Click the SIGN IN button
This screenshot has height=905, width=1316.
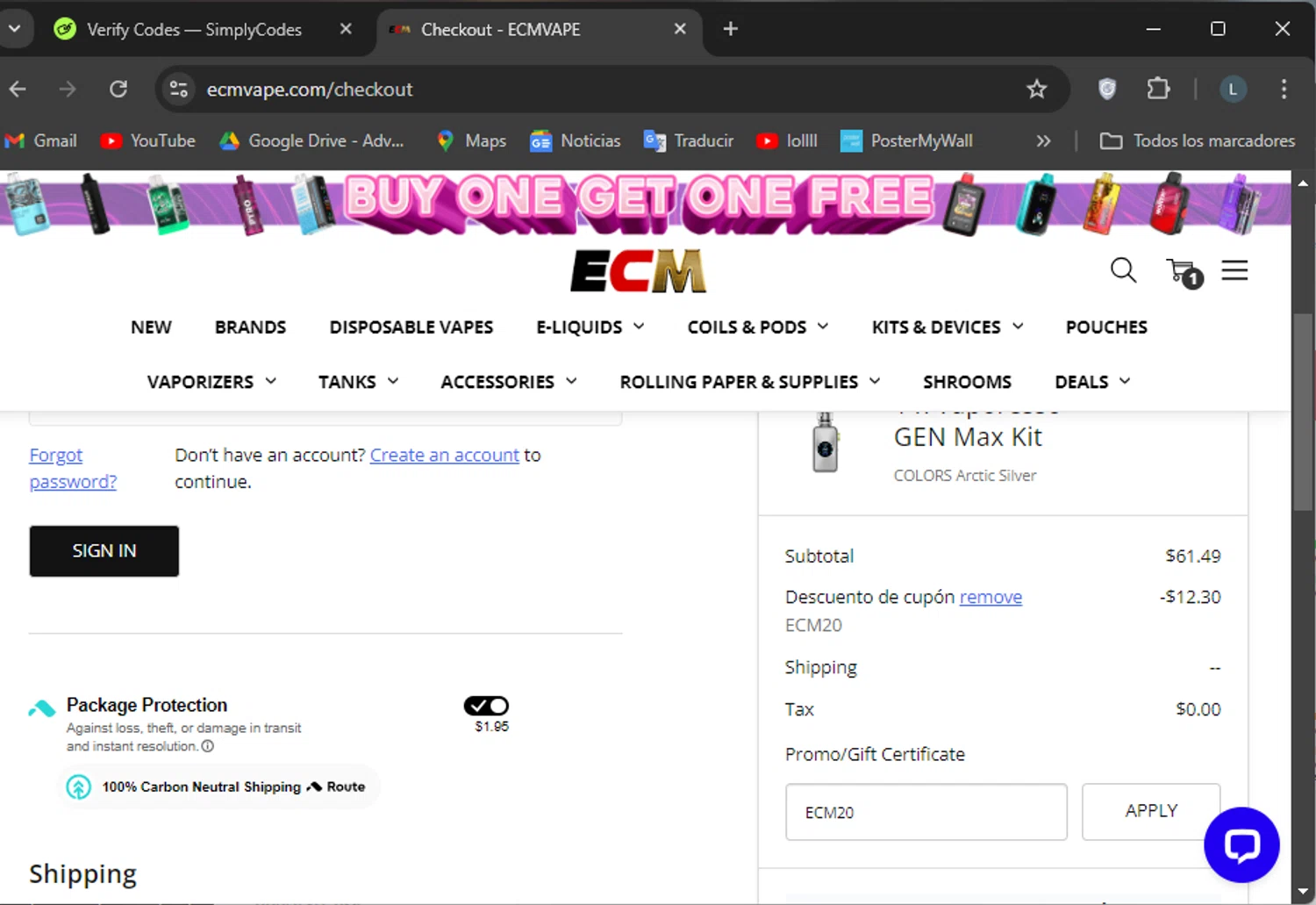[104, 551]
